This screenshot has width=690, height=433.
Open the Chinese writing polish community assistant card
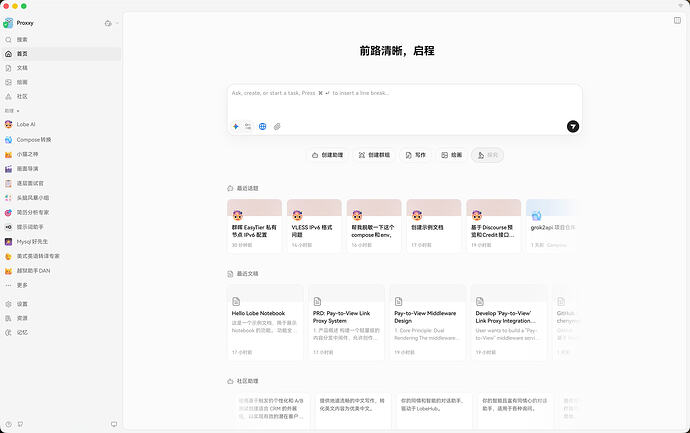coord(353,410)
